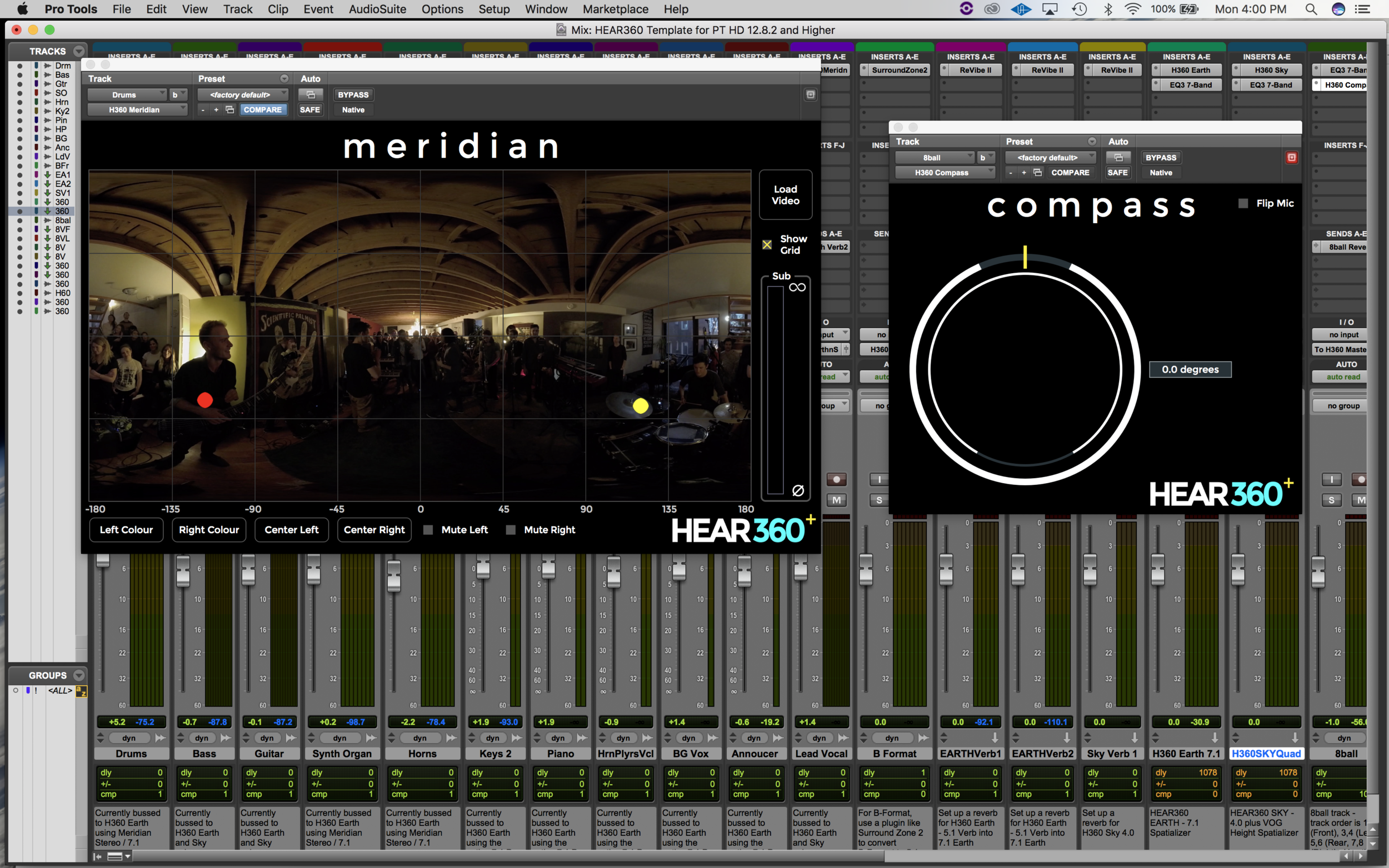This screenshot has width=1389, height=868.
Task: Click the red position dot on guitarist
Action: click(205, 400)
